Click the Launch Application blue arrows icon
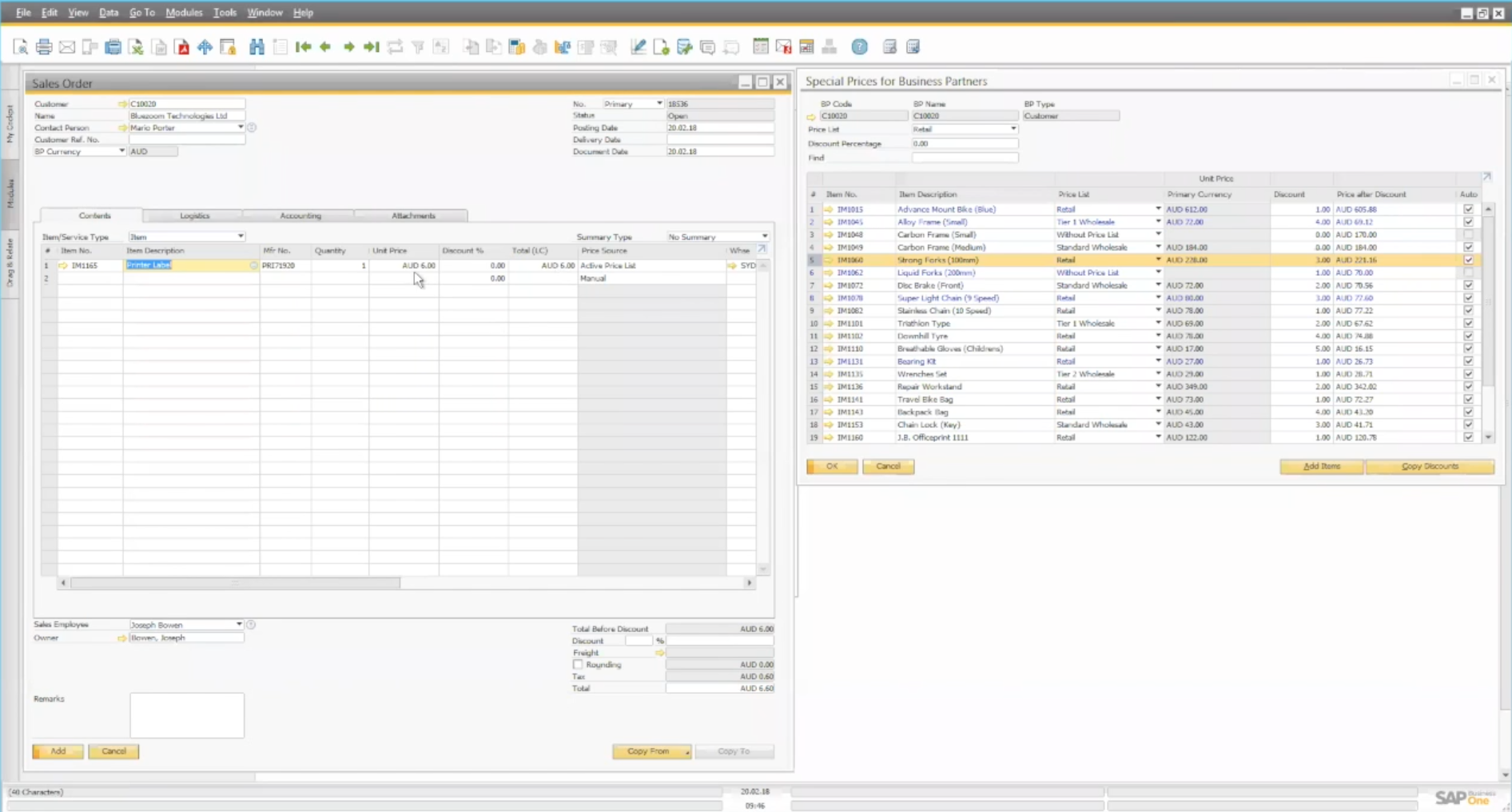This screenshot has width=1512, height=812. 205,47
